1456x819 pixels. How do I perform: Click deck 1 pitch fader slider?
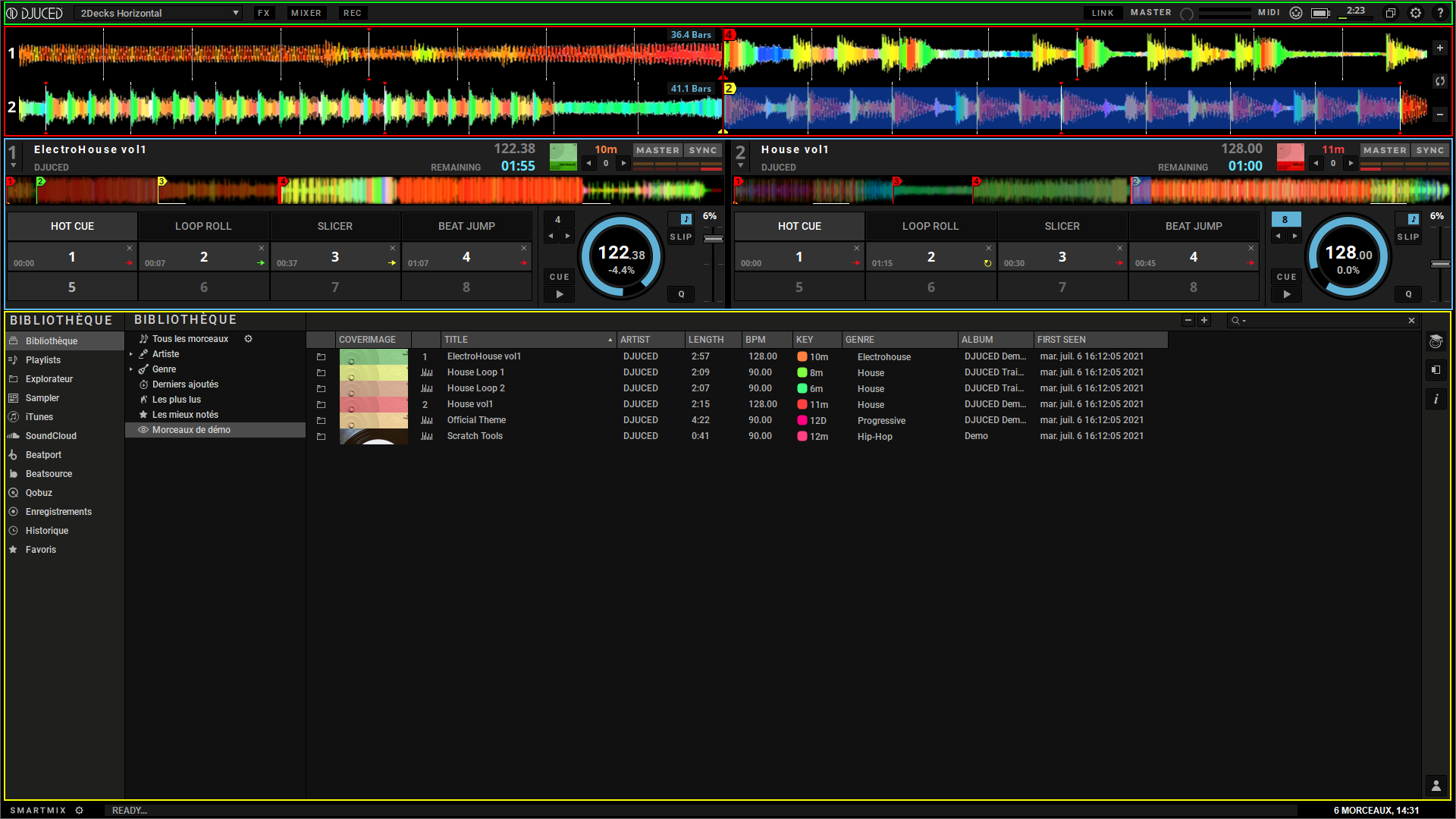(x=713, y=239)
